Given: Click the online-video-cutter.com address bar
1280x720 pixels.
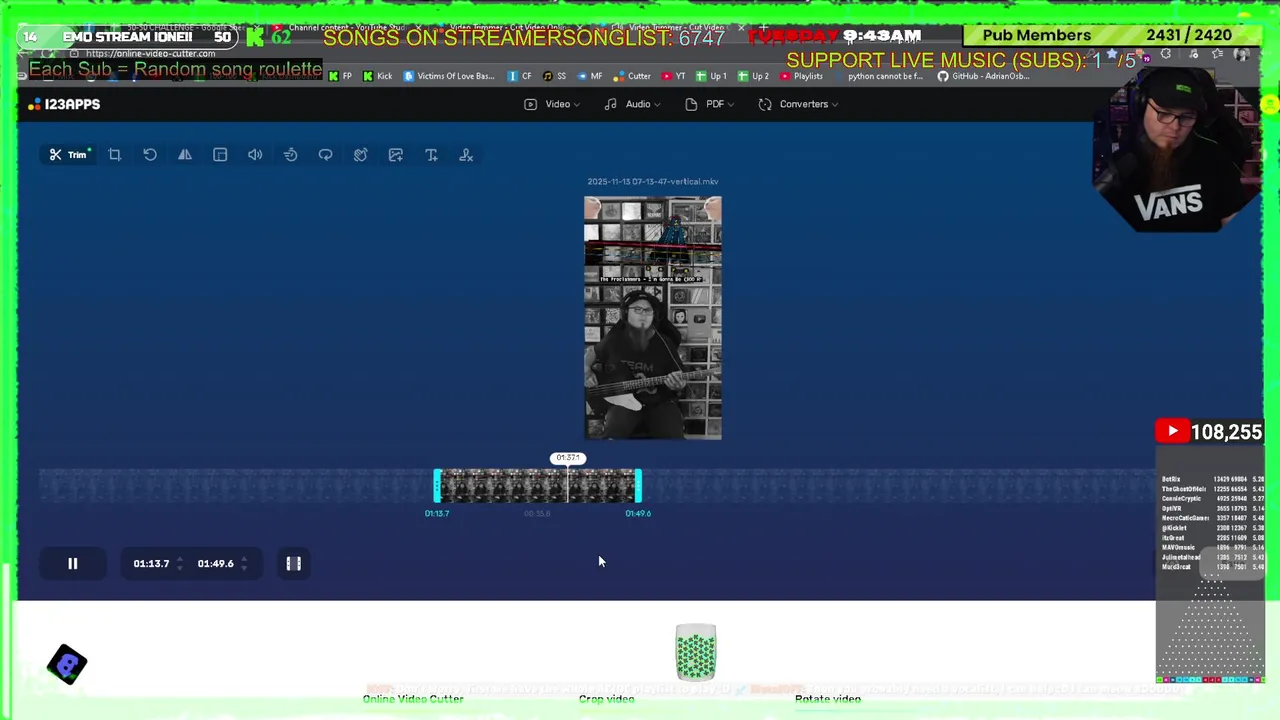Looking at the screenshot, I should 150,53.
